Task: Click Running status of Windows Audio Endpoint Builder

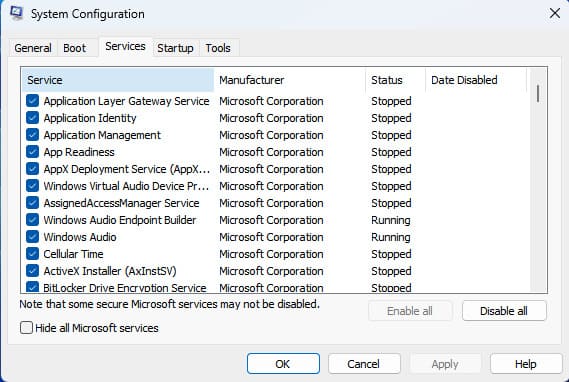Action: click(x=391, y=220)
